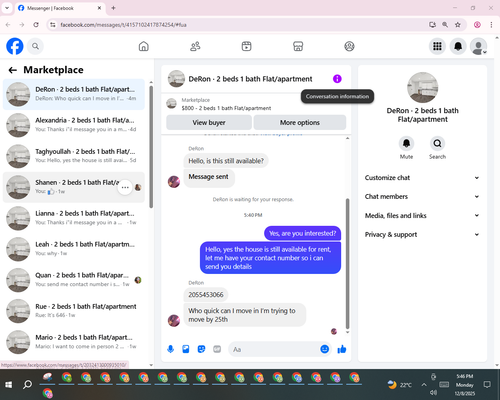Viewport: 500px width, 400px height.
Task: Open the Friends icon in top navigation
Action: pos(195,46)
